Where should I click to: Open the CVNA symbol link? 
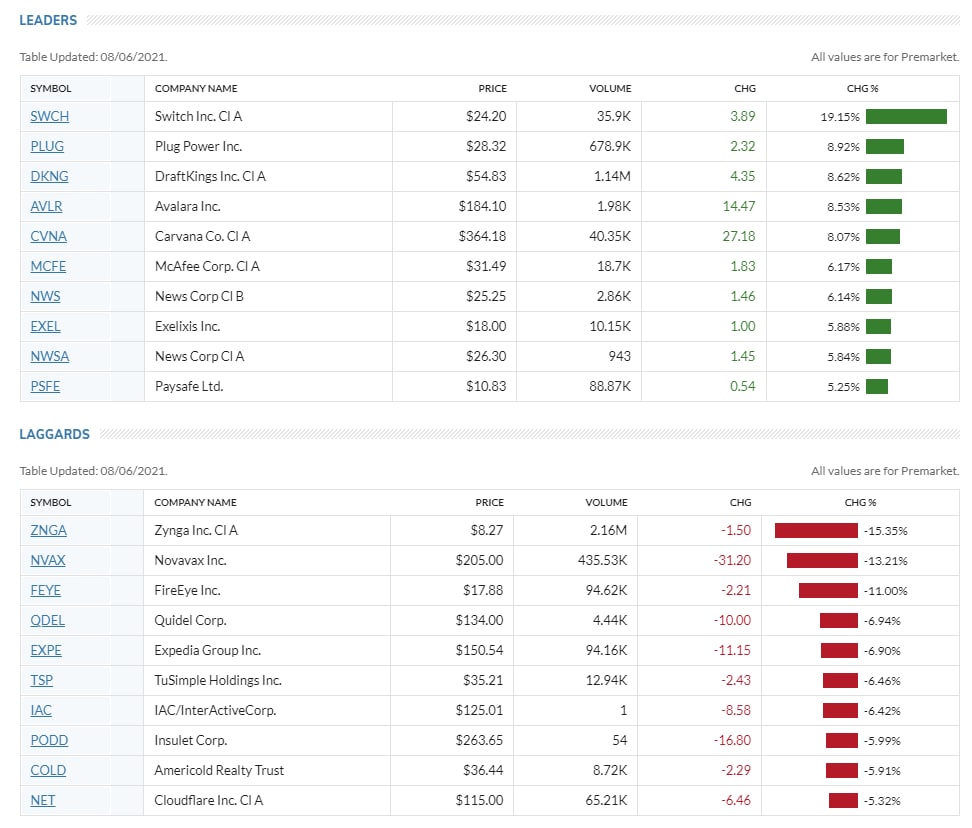pyautogui.click(x=48, y=237)
